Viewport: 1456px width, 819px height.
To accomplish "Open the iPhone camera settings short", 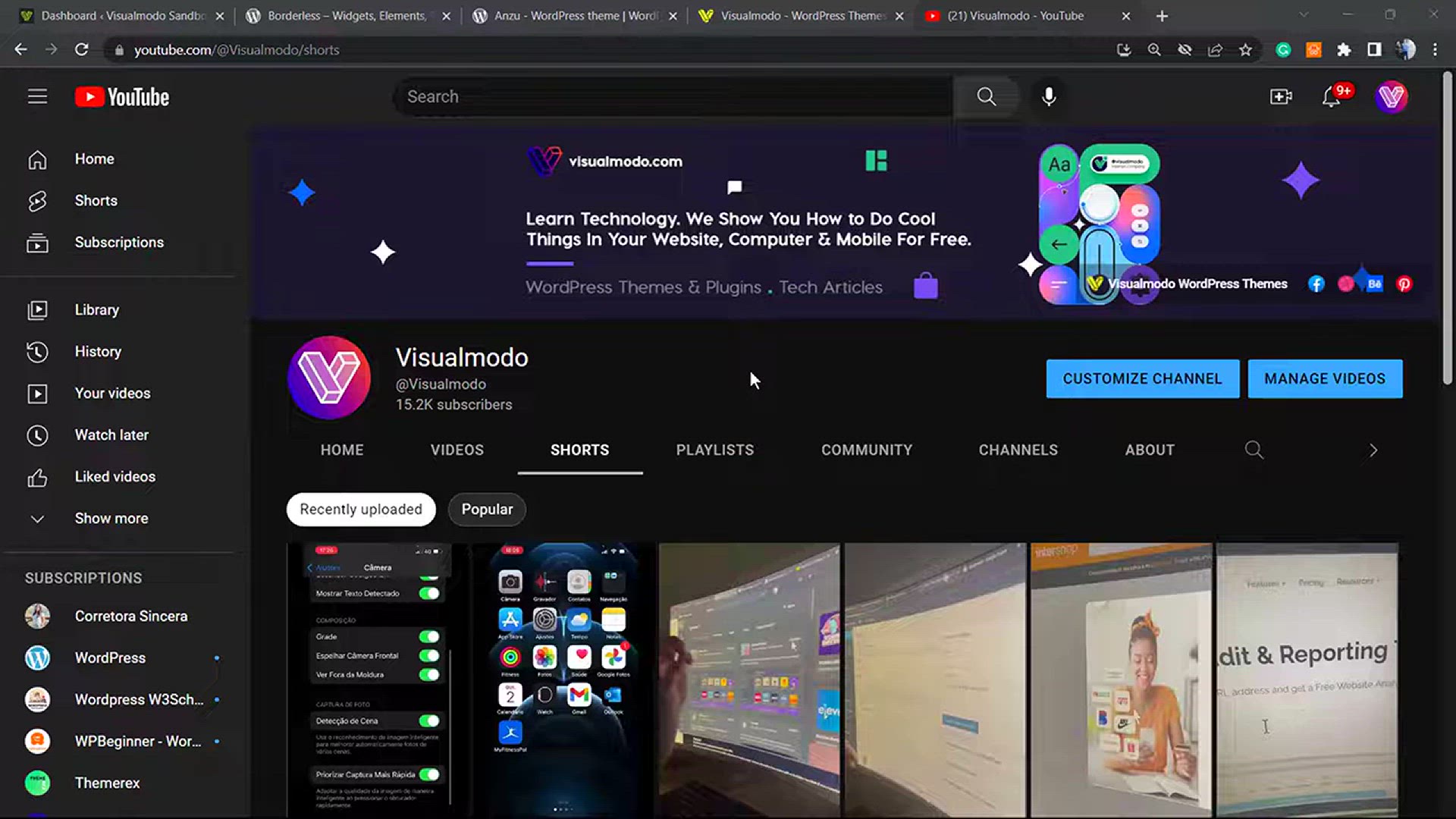I will (377, 680).
